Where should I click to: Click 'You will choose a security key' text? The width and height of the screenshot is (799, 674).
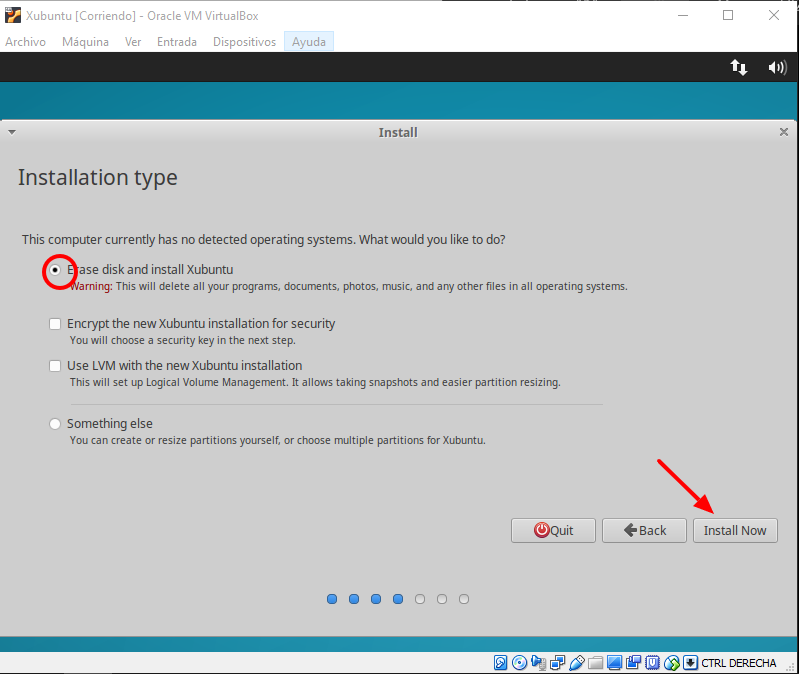point(182,340)
